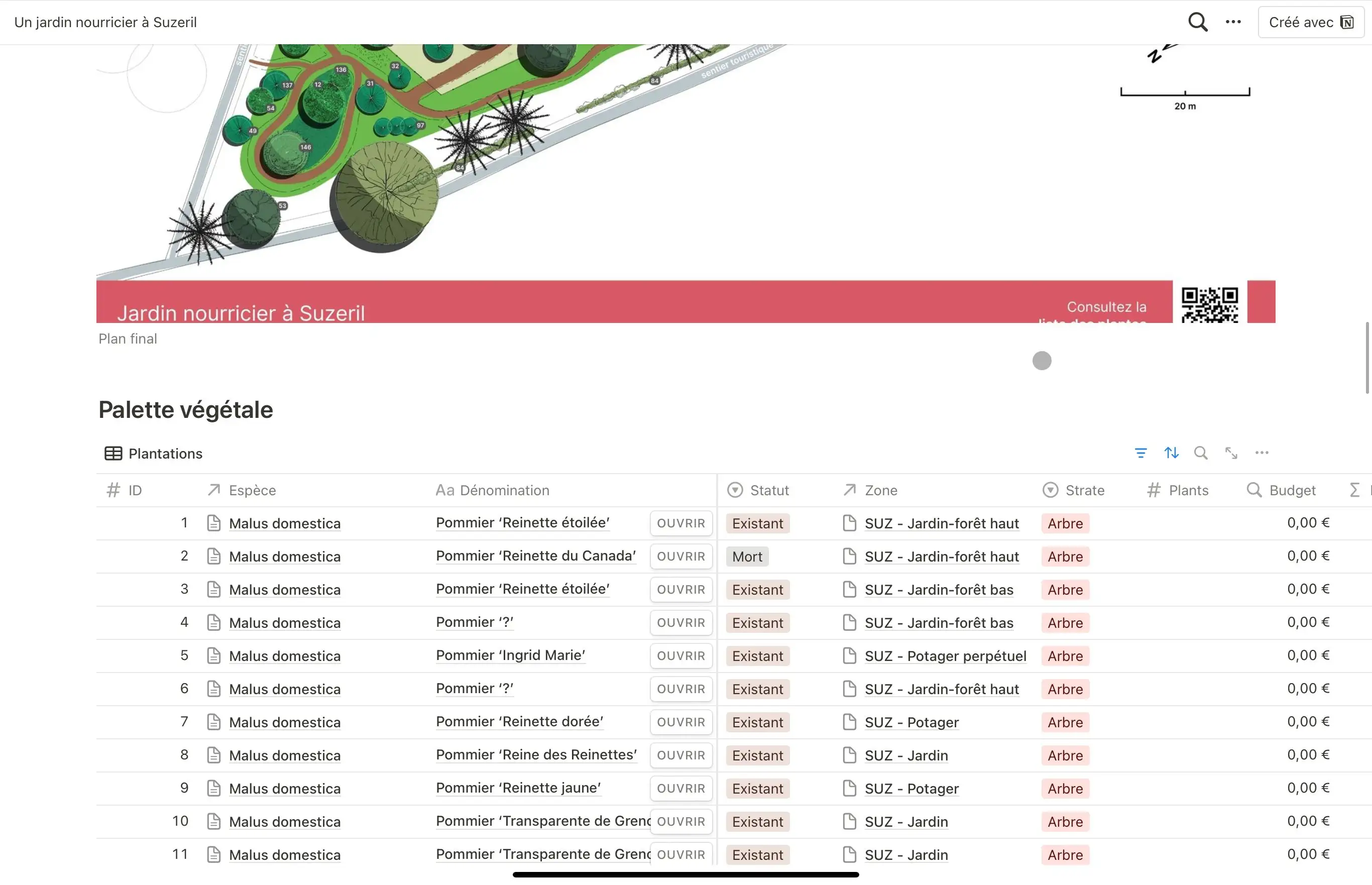1372x885 pixels.
Task: Click OUVRIR for Pommier 'Reinette dorée'
Action: pos(681,722)
